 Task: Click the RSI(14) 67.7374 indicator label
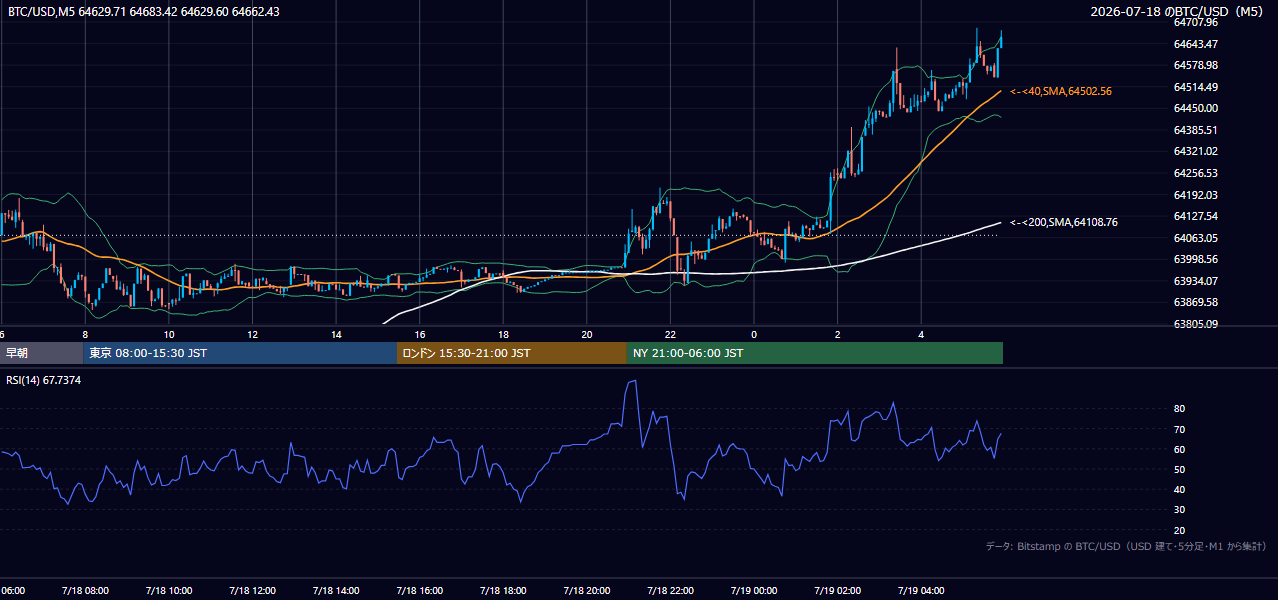tap(44, 380)
